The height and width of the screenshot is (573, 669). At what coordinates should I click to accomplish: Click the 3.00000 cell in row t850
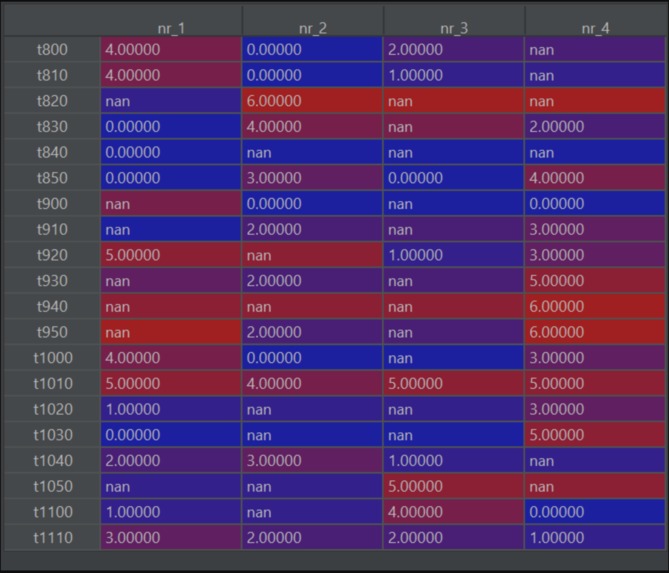tap(312, 178)
